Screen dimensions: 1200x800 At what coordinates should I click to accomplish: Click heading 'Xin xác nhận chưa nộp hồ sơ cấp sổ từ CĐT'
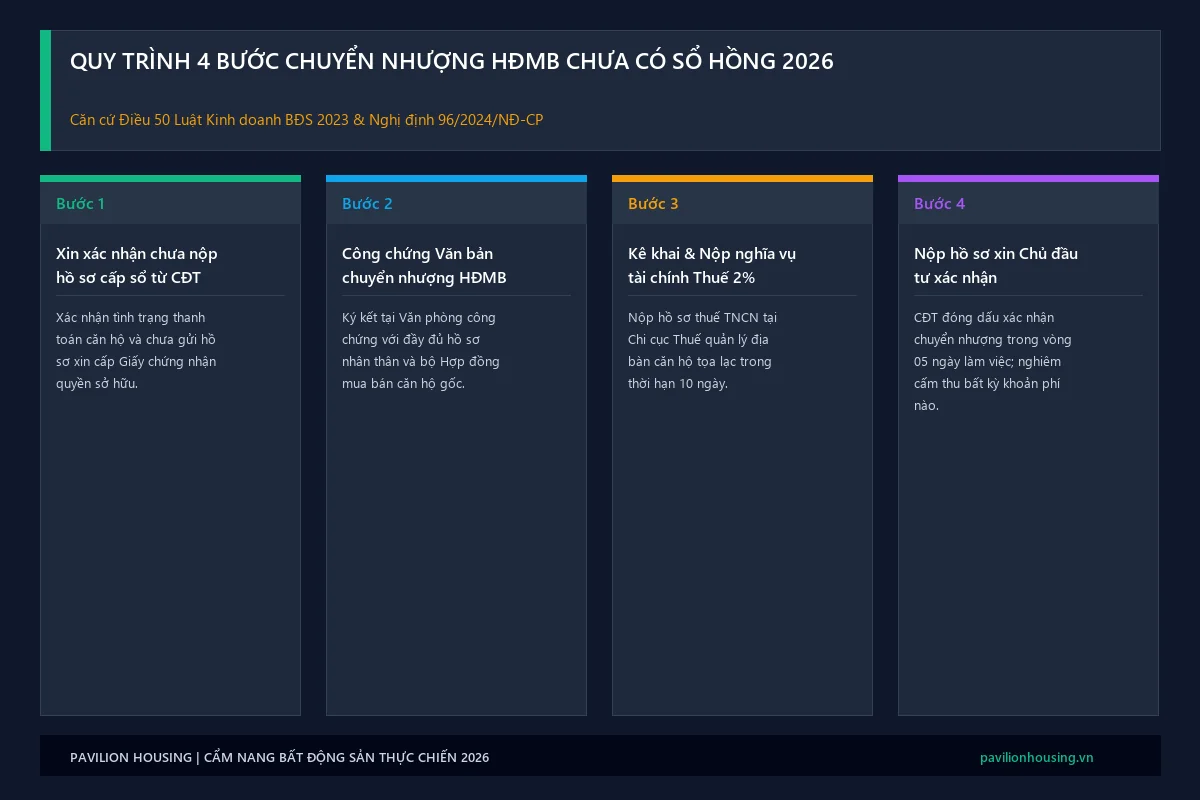click(137, 265)
